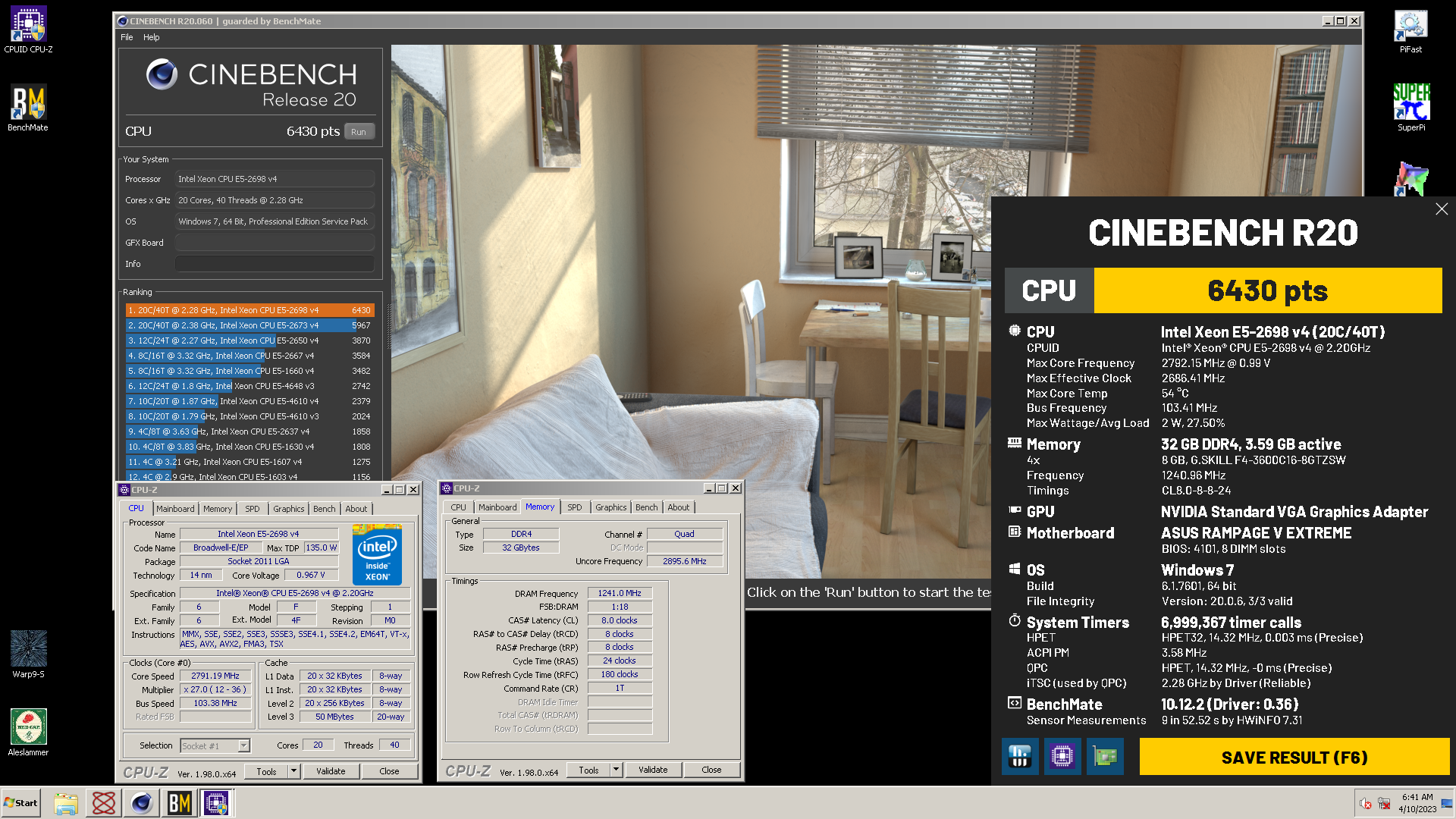Click the CPU chip icon in BenchMate
This screenshot has width=1456, height=819.
(x=1015, y=331)
